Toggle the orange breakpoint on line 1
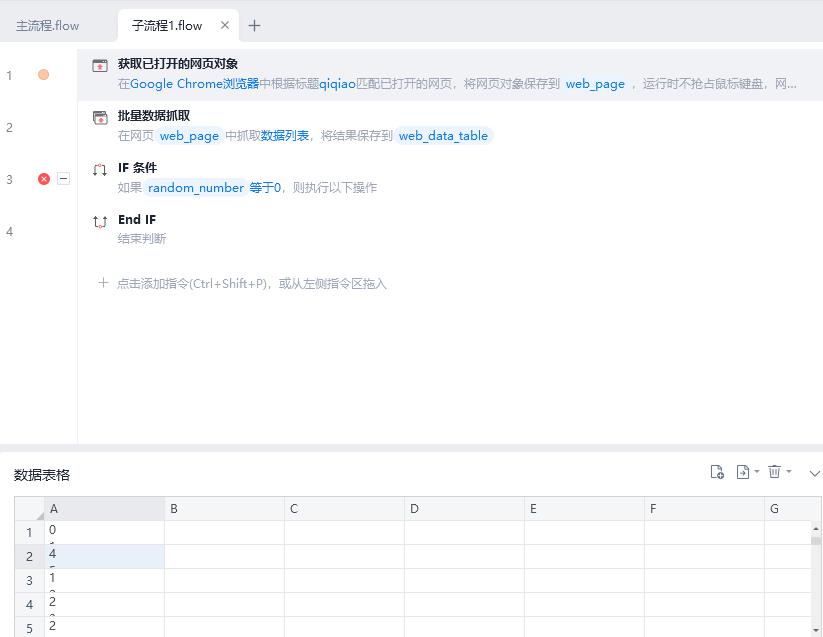 tap(43, 75)
